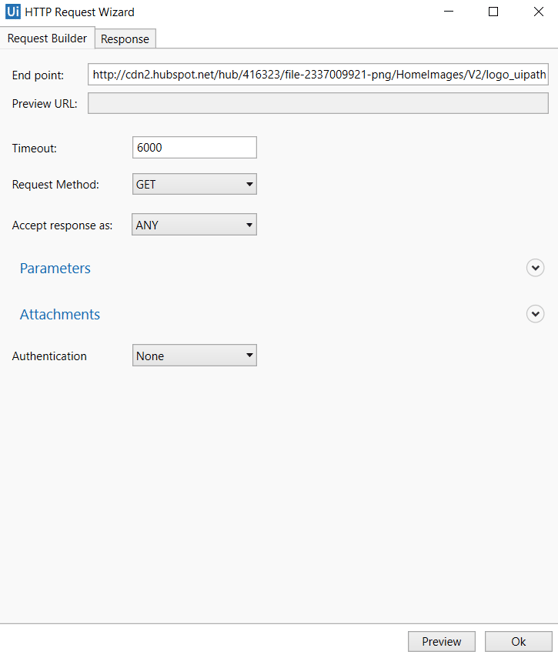
Task: Click the Preview URL field
Action: pos(318,103)
